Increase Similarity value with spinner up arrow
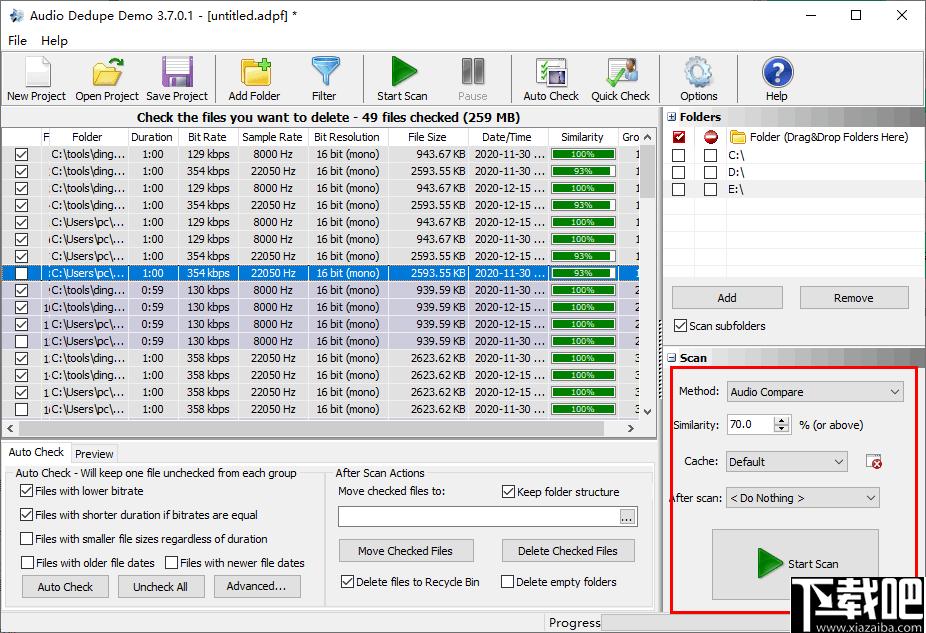 click(782, 420)
